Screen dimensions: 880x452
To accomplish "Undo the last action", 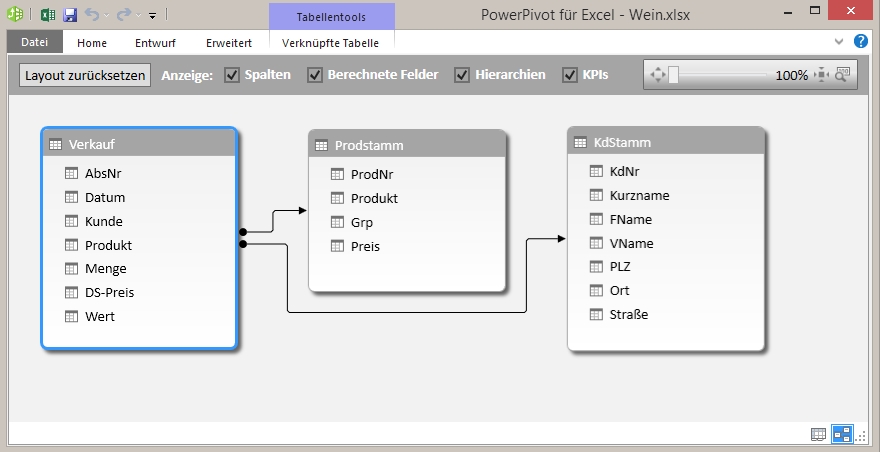I will [x=91, y=15].
